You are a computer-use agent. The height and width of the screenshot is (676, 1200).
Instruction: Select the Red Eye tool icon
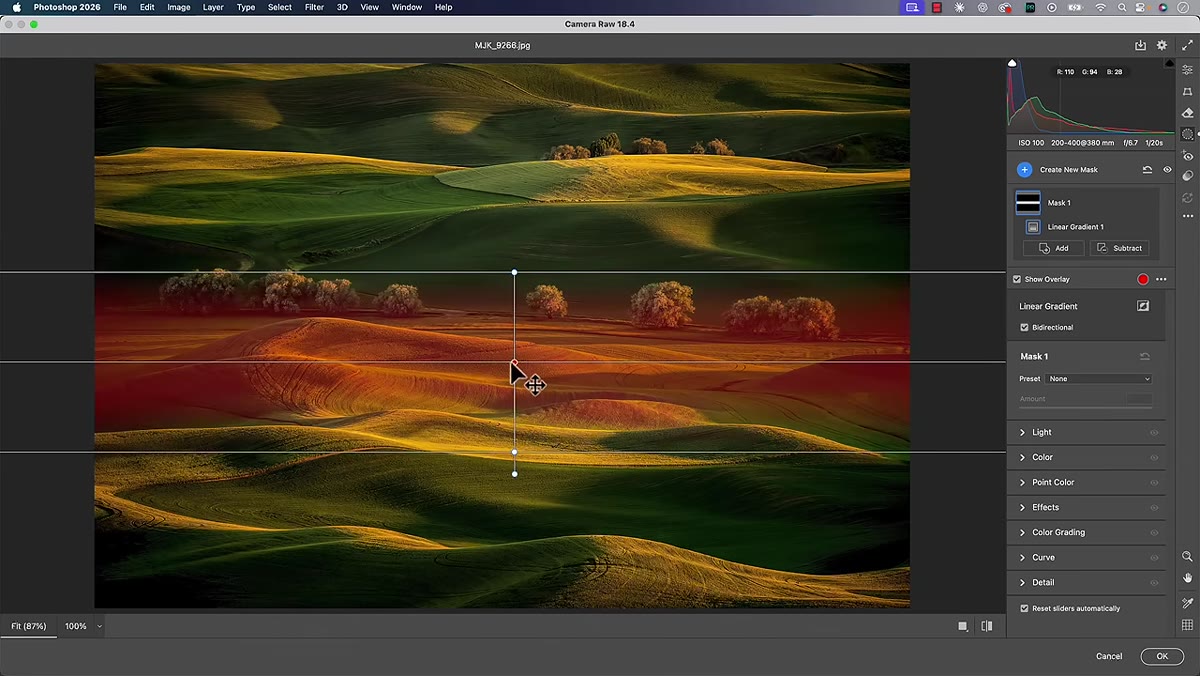1187,155
